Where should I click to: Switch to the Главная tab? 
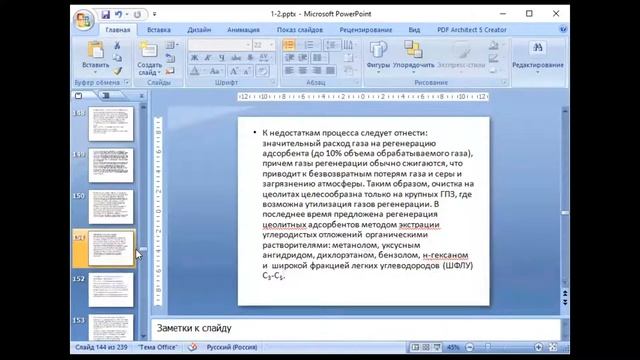click(x=118, y=30)
